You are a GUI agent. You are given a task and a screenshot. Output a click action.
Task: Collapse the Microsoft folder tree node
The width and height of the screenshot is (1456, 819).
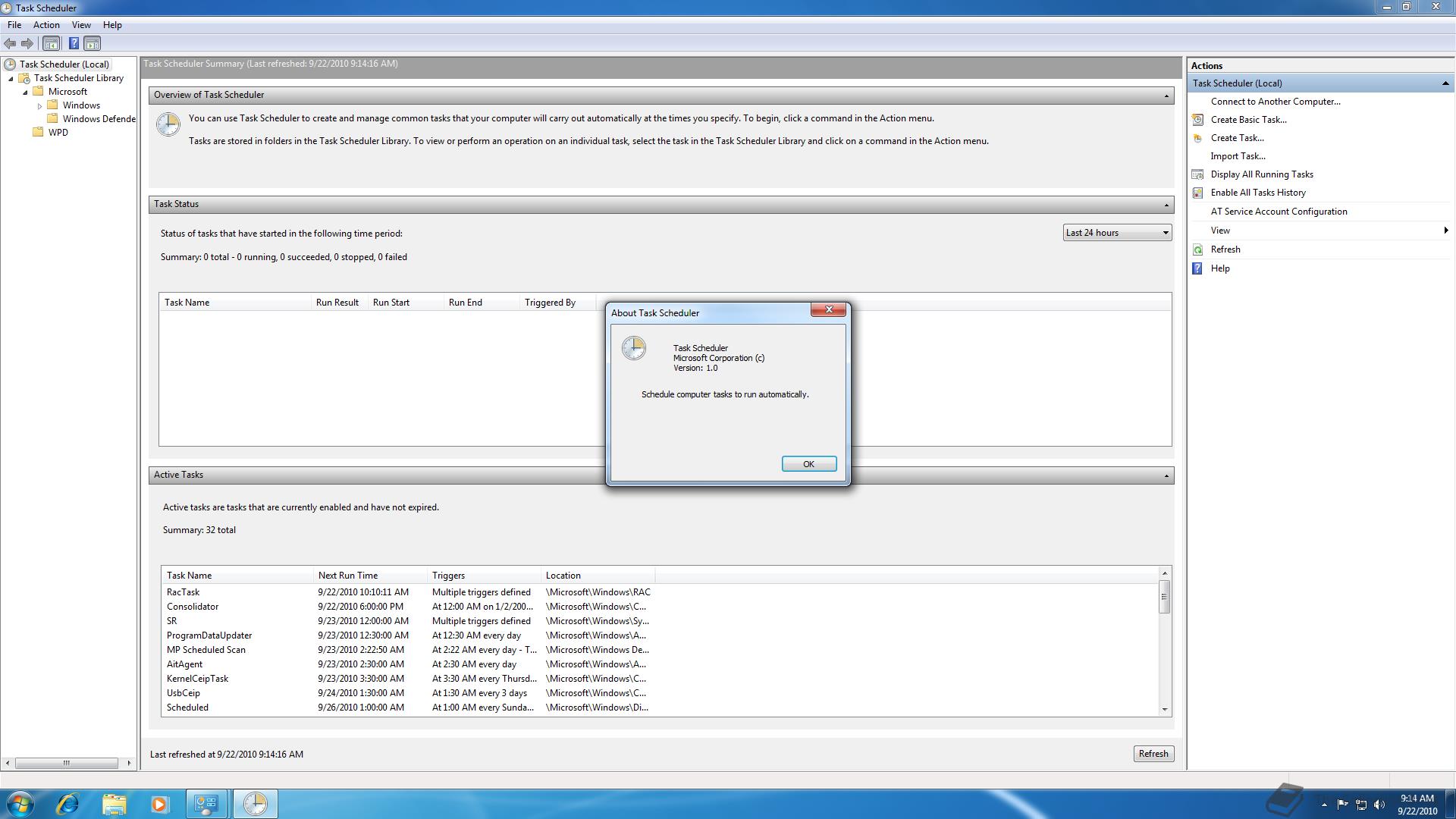tap(25, 93)
